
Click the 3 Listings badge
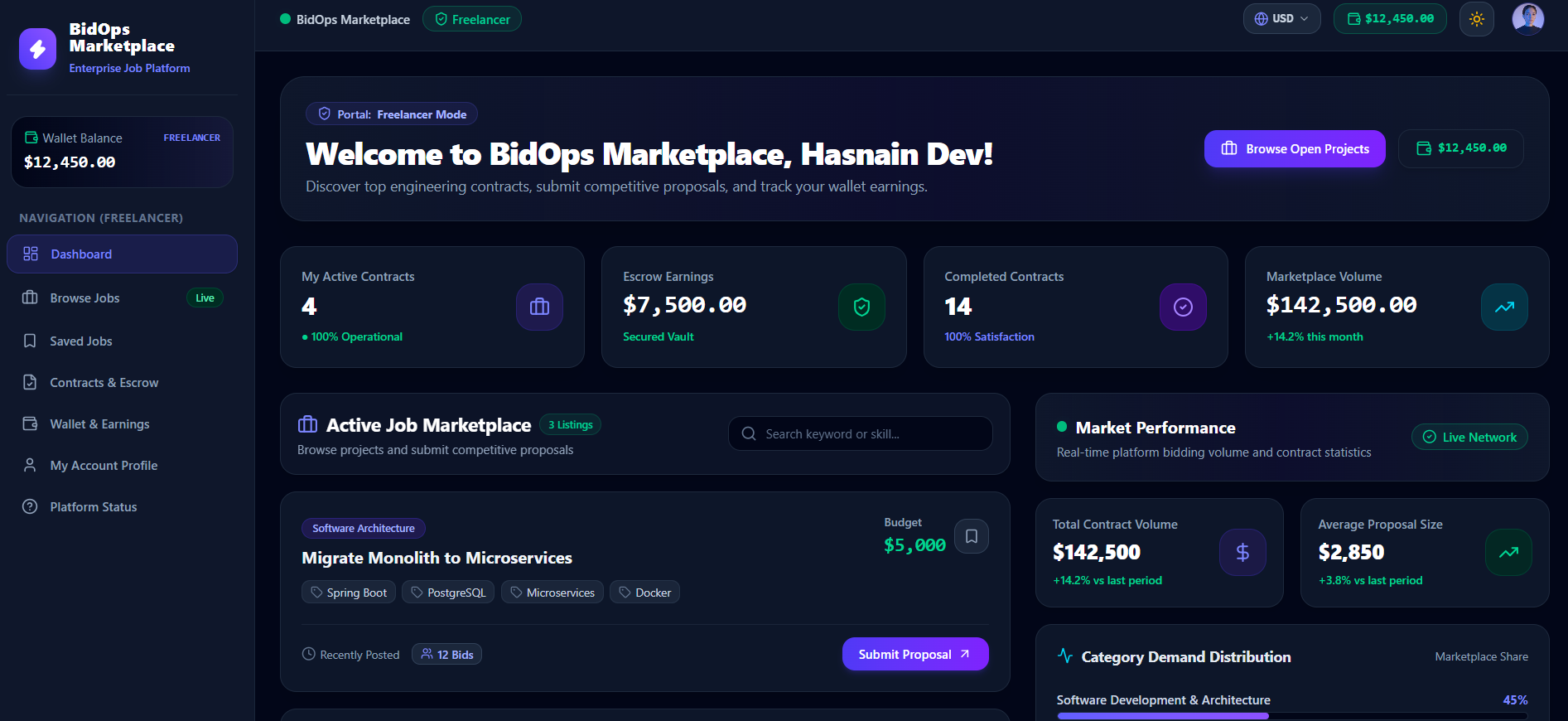click(571, 424)
